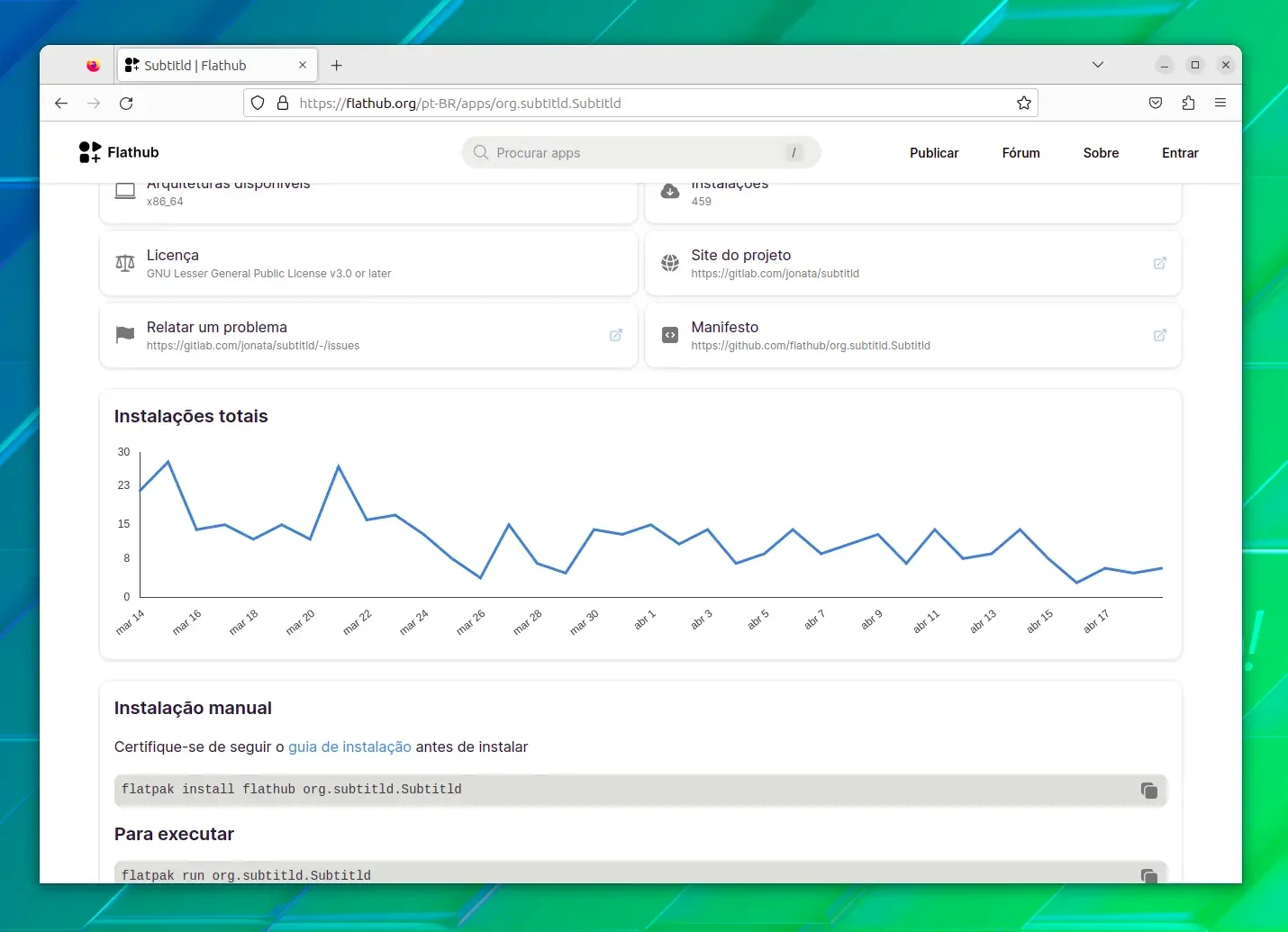Image resolution: width=1288 pixels, height=932 pixels.
Task: Minimize the Firefox window
Action: tap(1165, 65)
